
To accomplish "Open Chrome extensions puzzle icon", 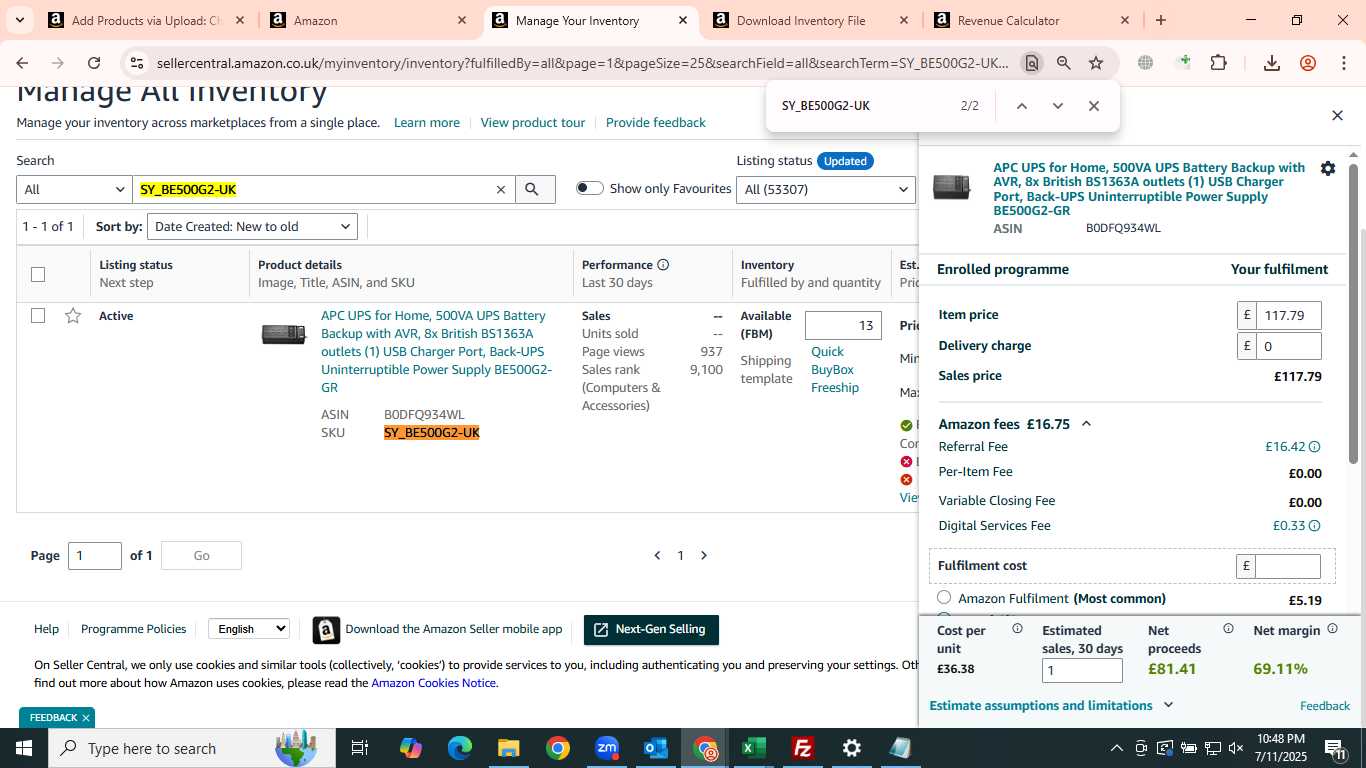I will coord(1218,63).
